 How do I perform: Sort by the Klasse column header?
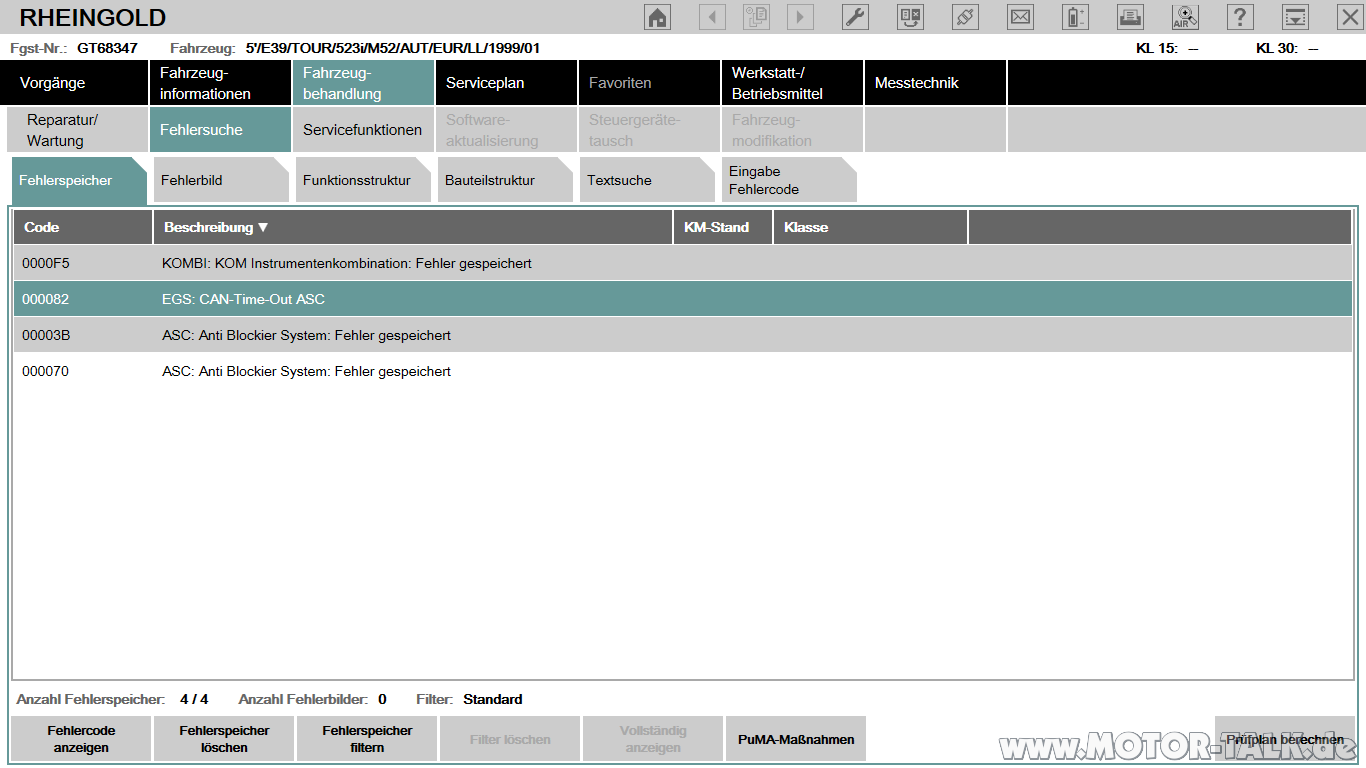click(870, 227)
